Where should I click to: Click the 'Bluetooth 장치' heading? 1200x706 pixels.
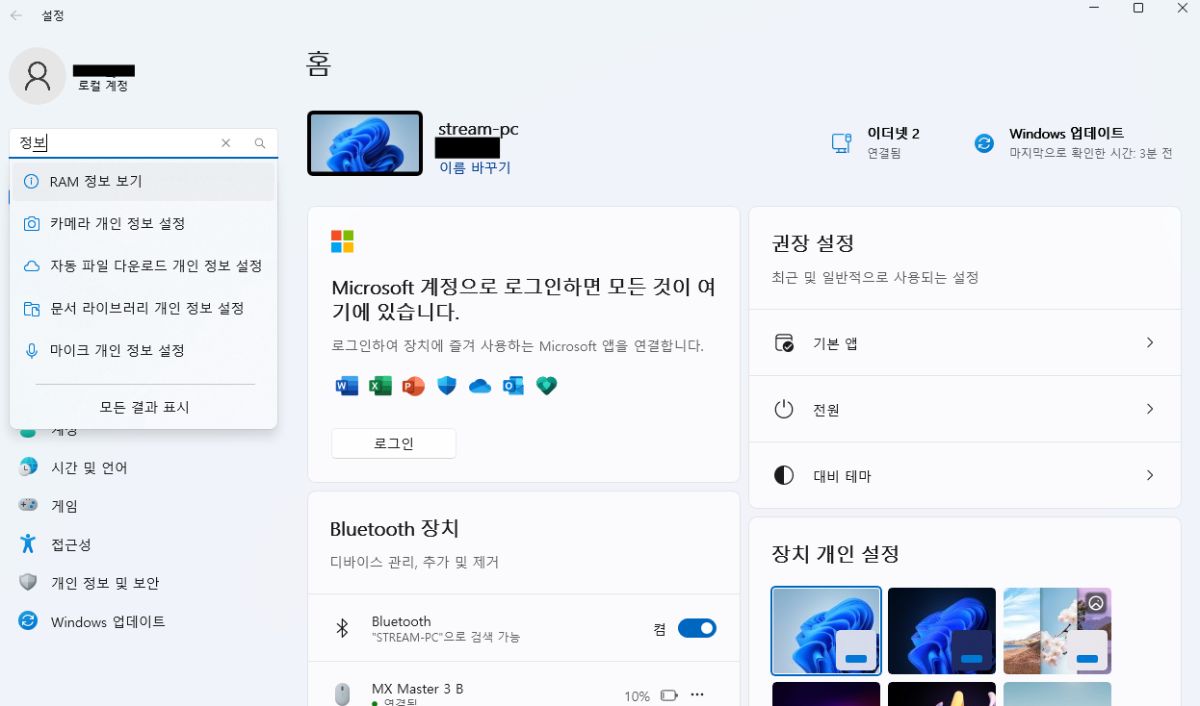pos(394,529)
